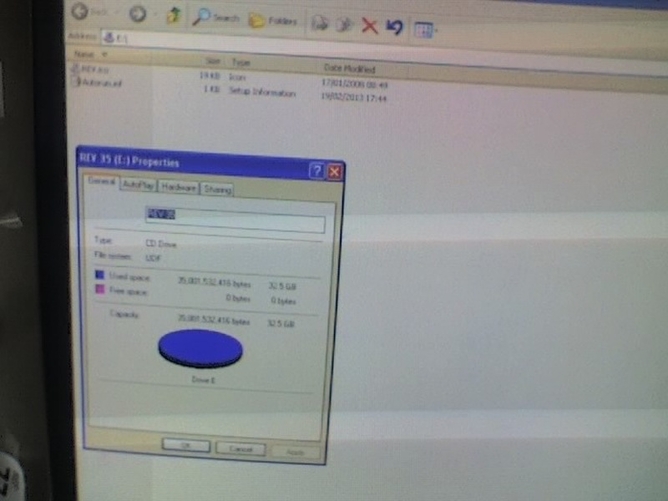Click the Copy To toolbar icon
The image size is (668, 501).
(344, 24)
